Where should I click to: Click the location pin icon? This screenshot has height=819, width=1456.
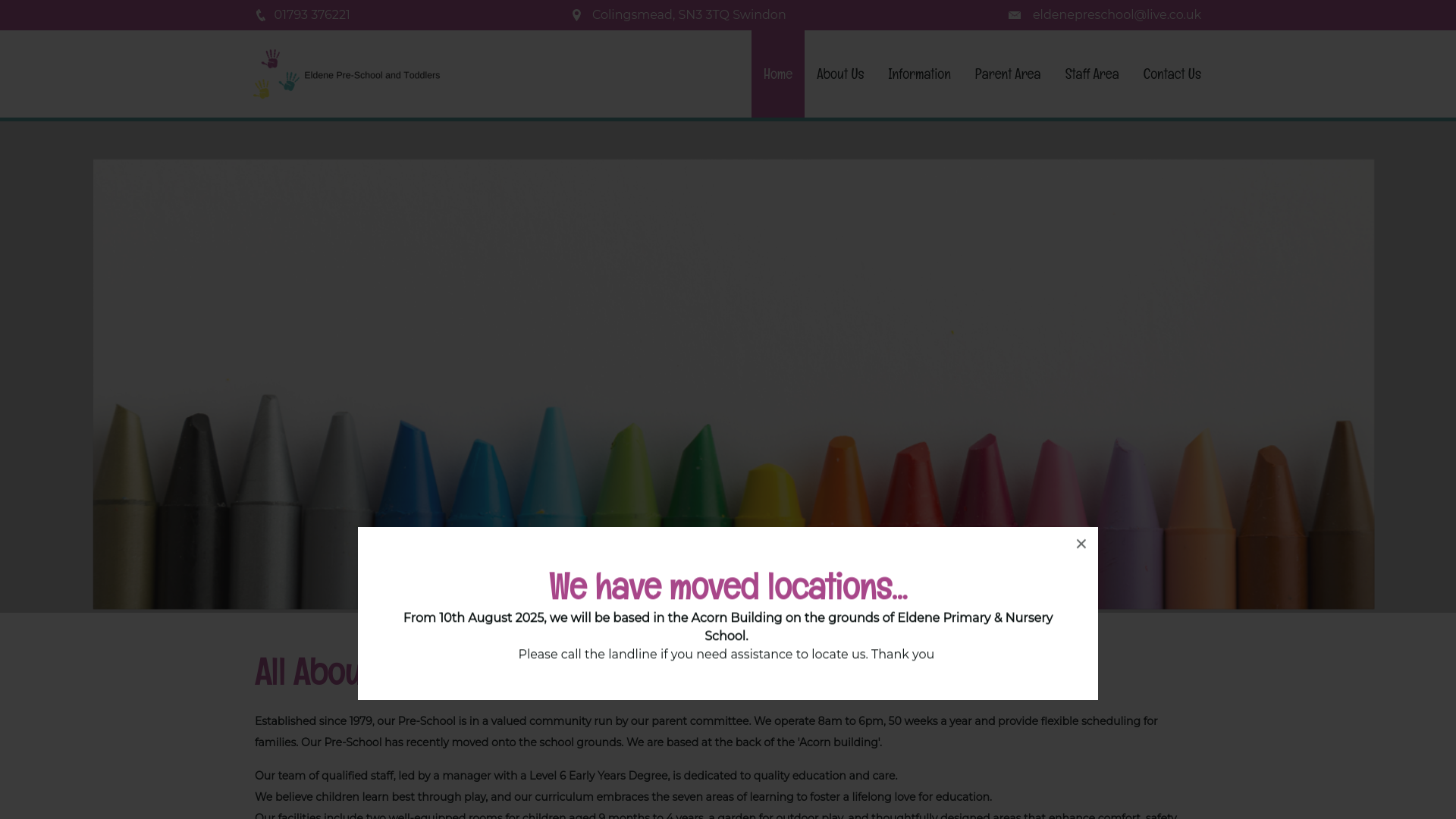coord(576,15)
